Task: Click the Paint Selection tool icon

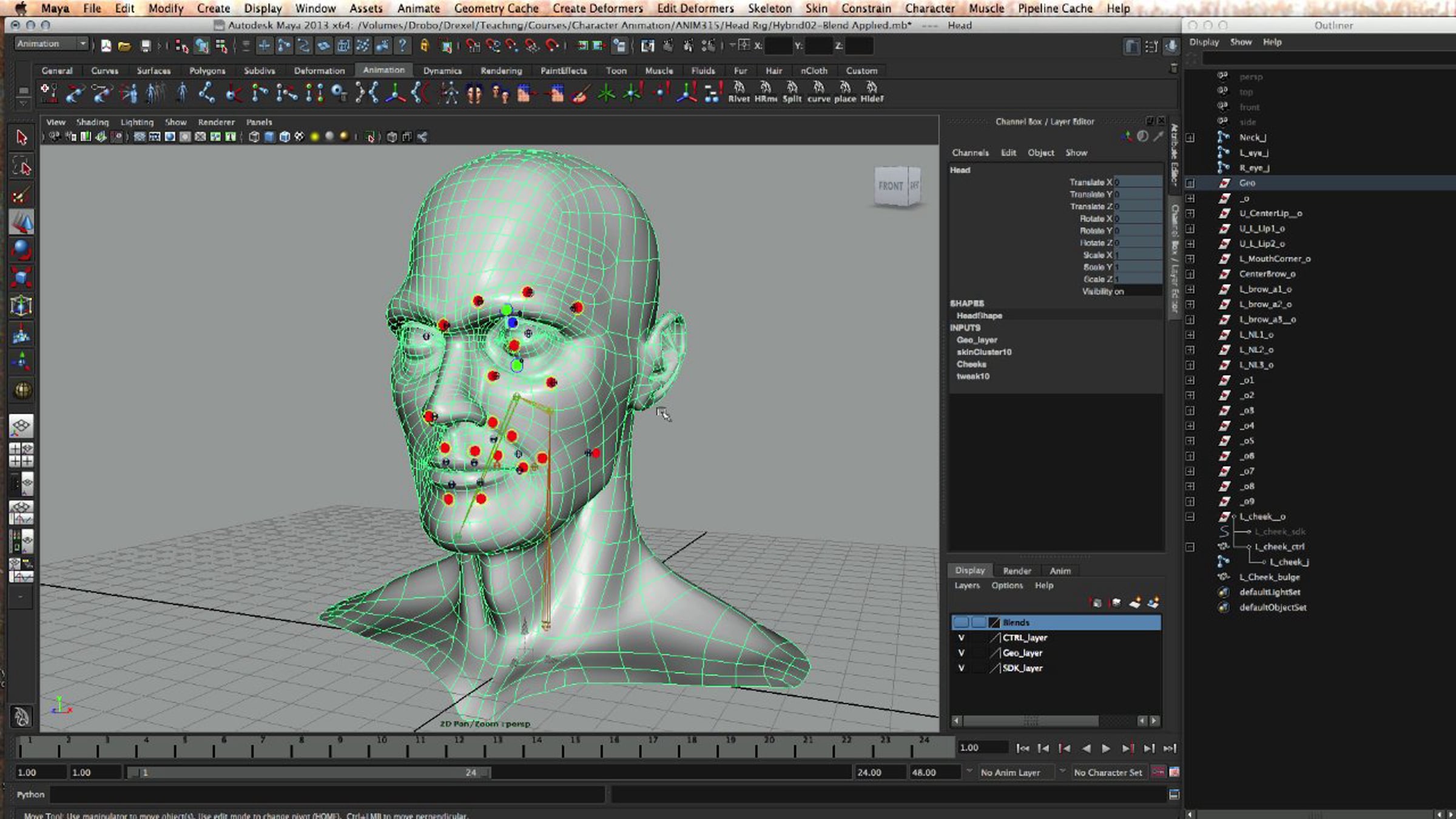Action: click(20, 195)
